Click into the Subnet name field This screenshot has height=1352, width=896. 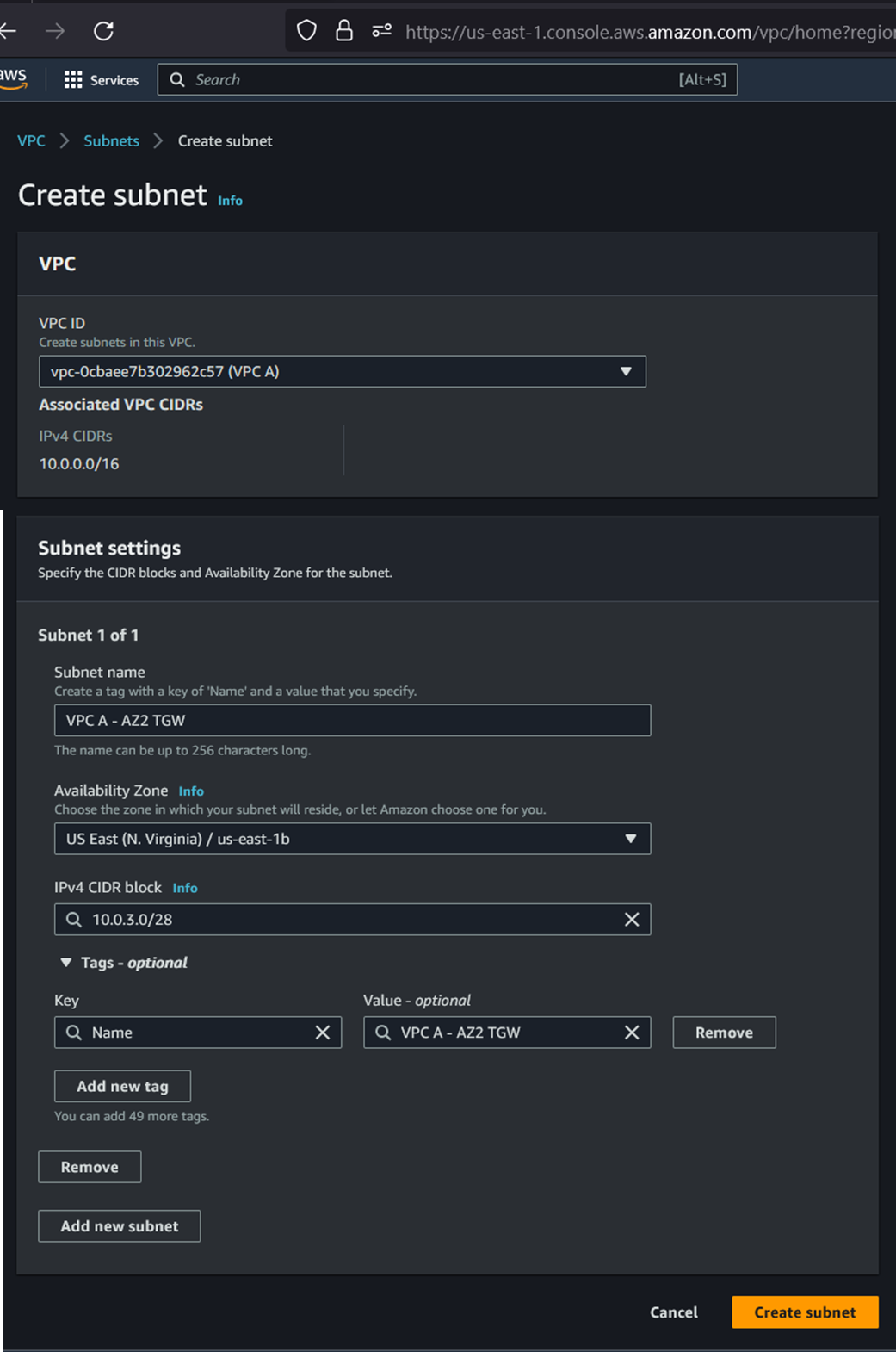pos(352,721)
